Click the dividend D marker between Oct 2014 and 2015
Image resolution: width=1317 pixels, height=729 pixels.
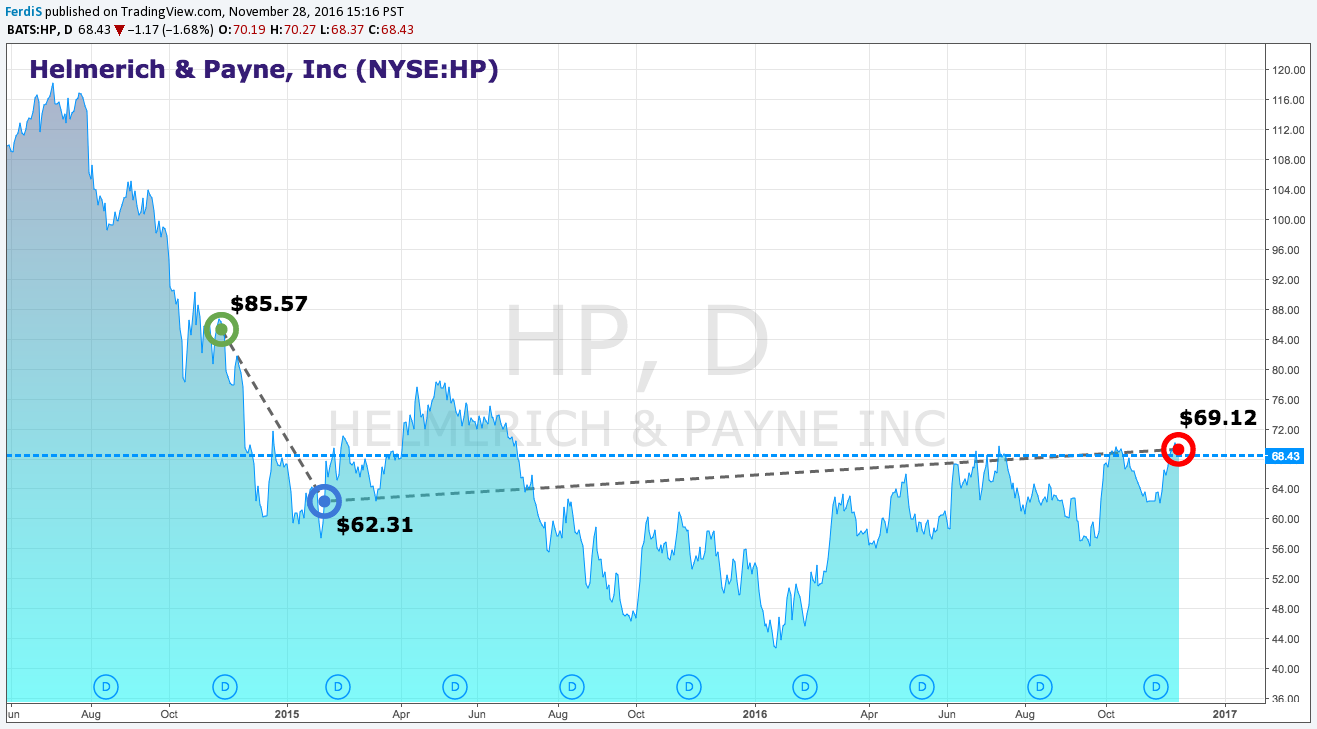[225, 686]
